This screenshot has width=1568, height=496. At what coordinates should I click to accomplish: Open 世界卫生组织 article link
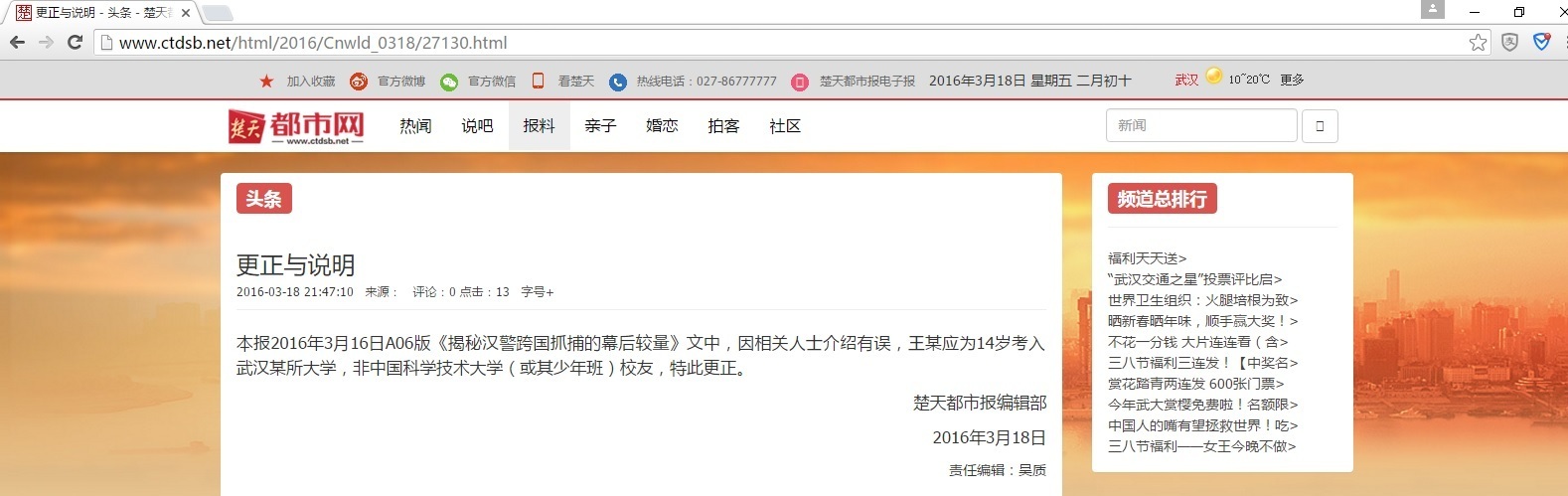(1202, 300)
